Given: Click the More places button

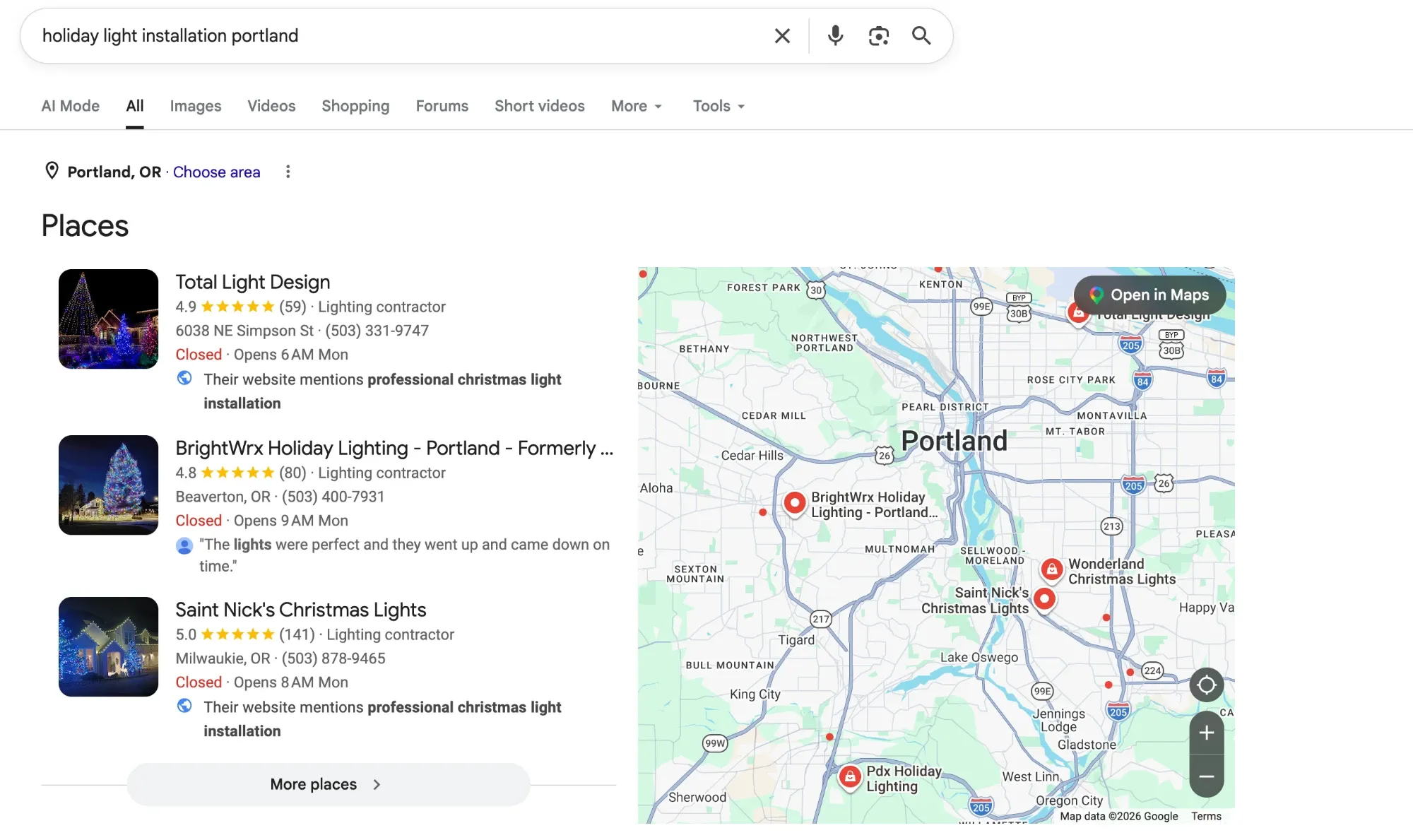Looking at the screenshot, I should (x=329, y=784).
